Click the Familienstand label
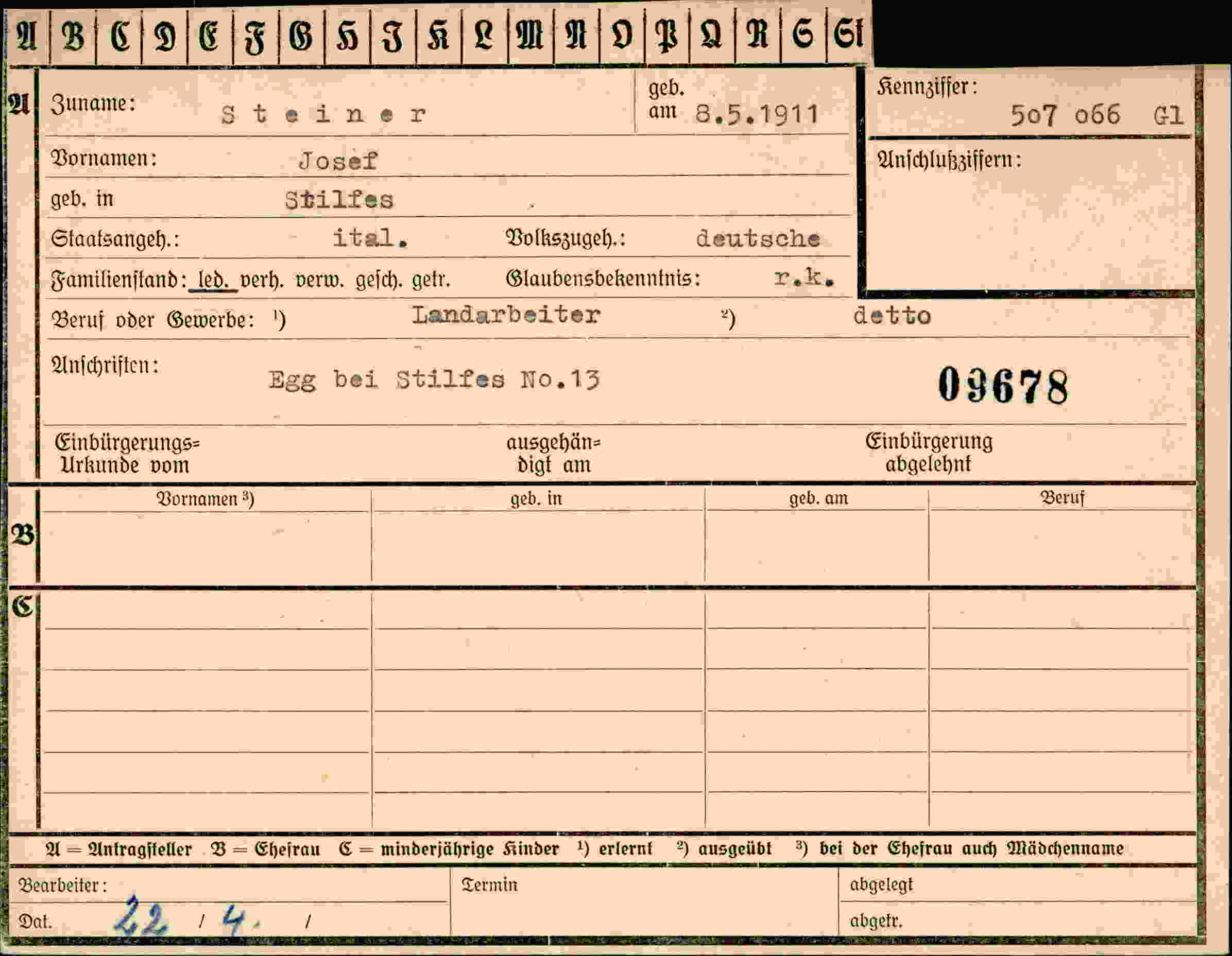Image resolution: width=1232 pixels, height=956 pixels. pos(119,280)
